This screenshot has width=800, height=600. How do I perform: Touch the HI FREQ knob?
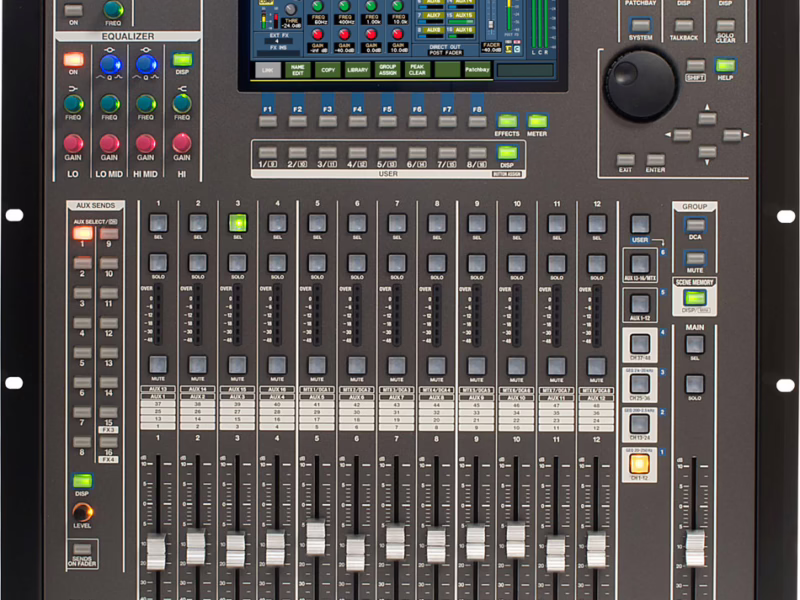click(182, 104)
